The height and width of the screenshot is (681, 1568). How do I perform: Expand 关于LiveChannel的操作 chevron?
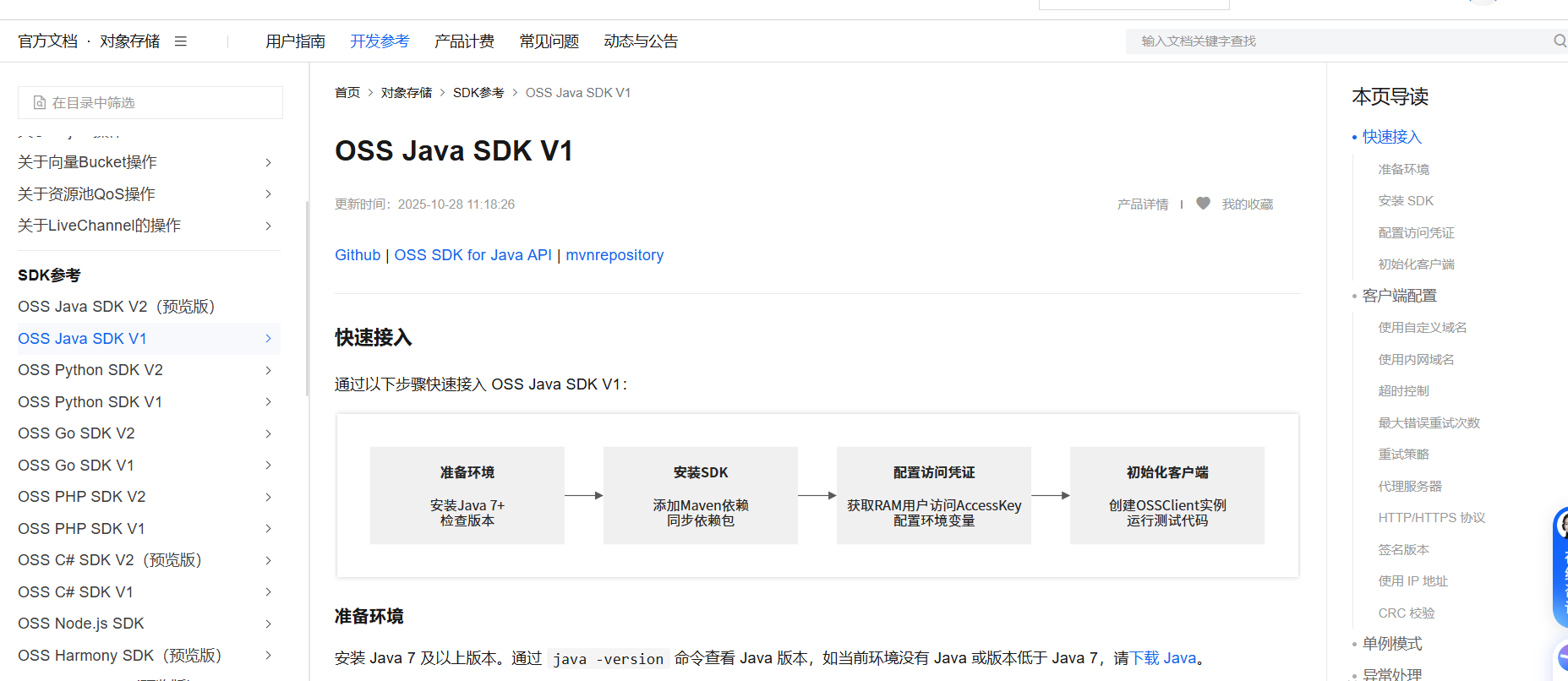(269, 226)
